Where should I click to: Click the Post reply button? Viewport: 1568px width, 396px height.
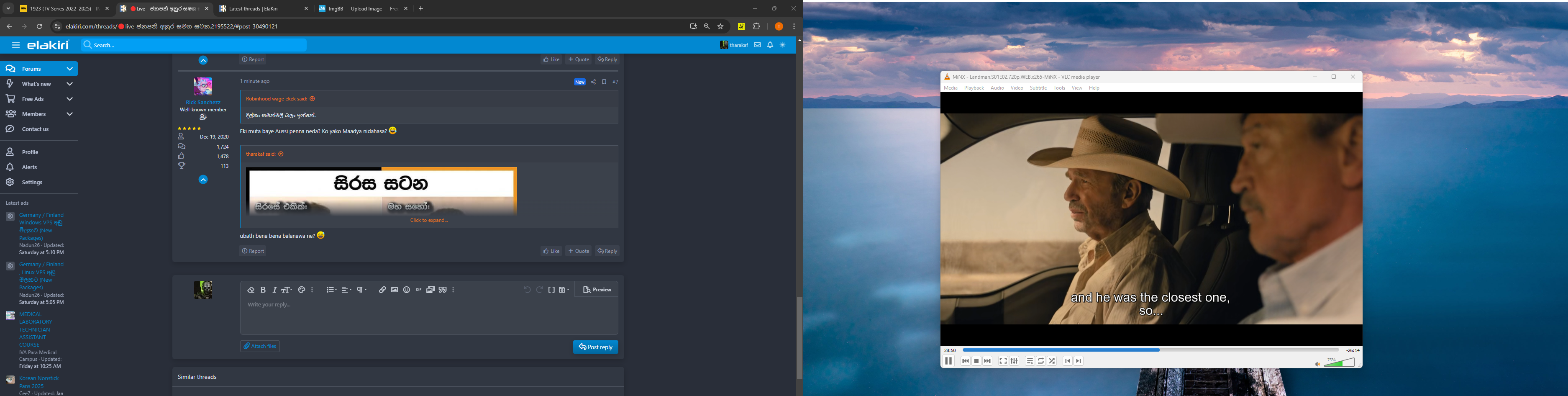point(595,347)
